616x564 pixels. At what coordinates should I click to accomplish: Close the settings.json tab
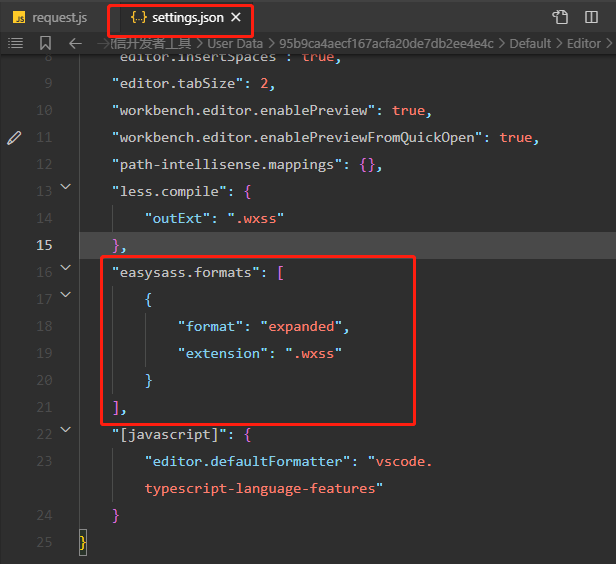(236, 17)
